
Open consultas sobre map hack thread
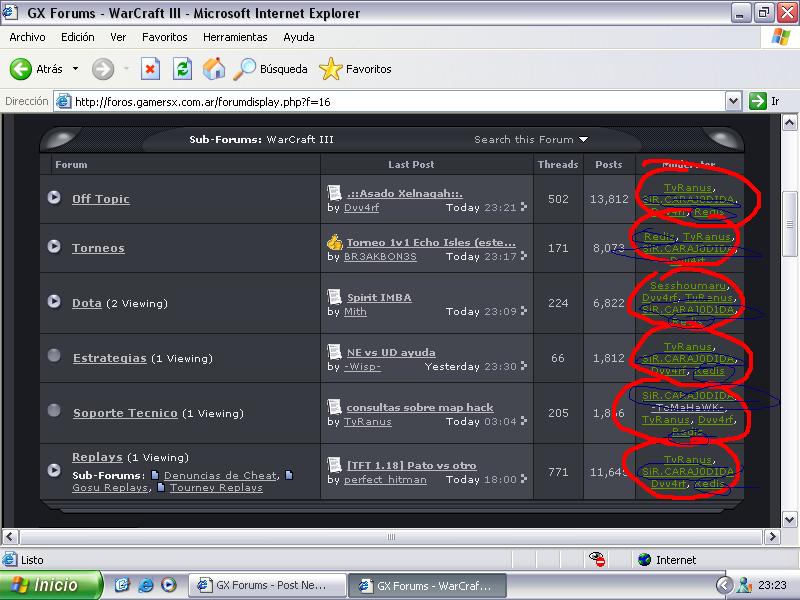[x=420, y=408]
